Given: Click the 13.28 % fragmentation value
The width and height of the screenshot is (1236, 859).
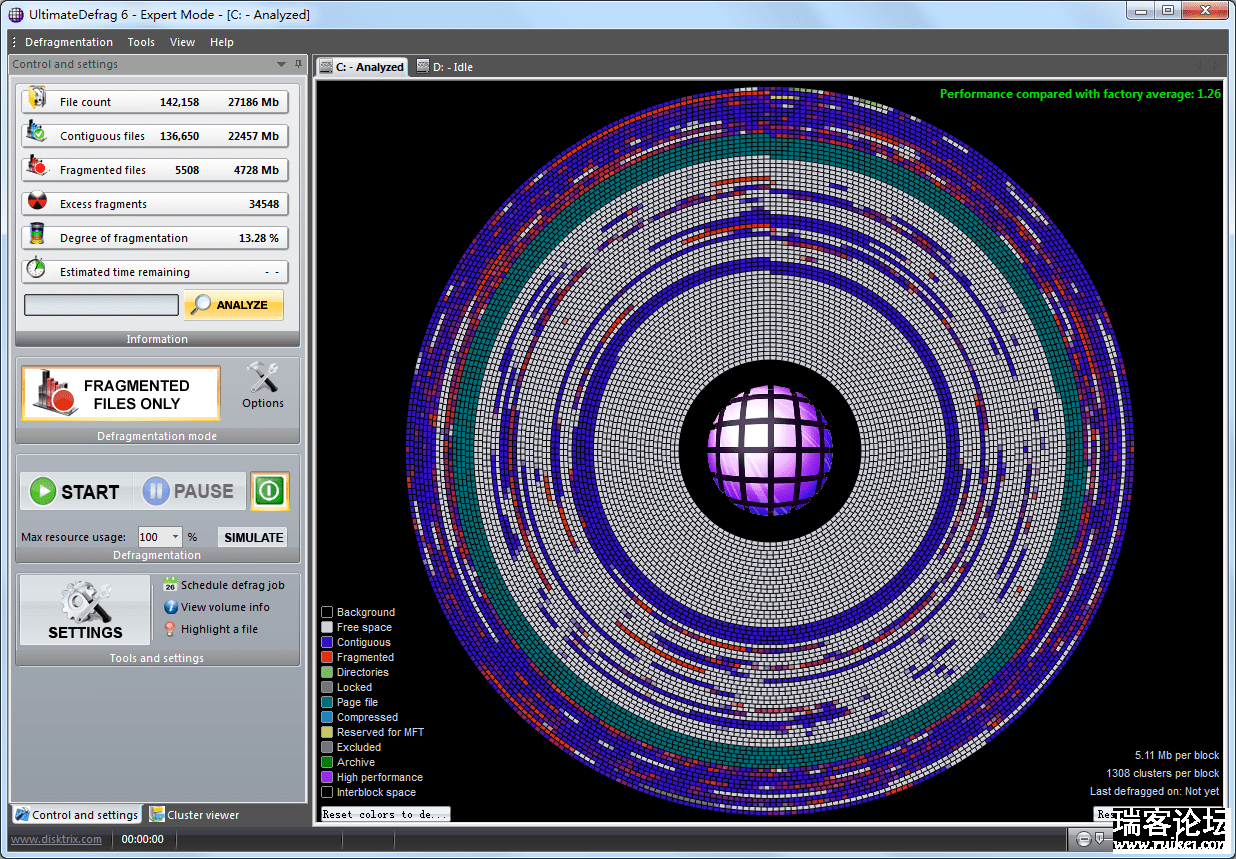Looking at the screenshot, I should (258, 238).
